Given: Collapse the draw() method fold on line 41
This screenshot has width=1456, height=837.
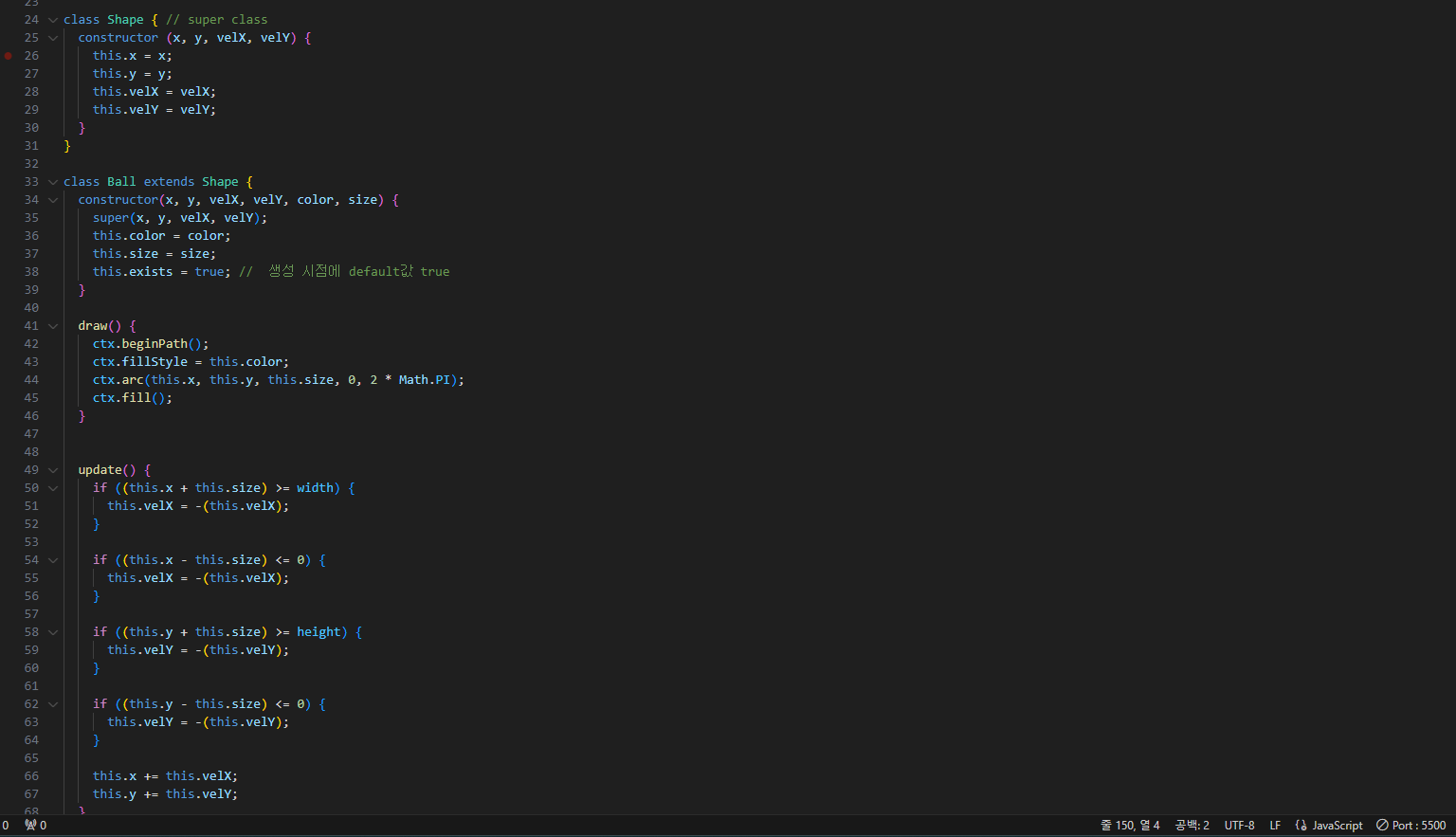Looking at the screenshot, I should [x=53, y=326].
